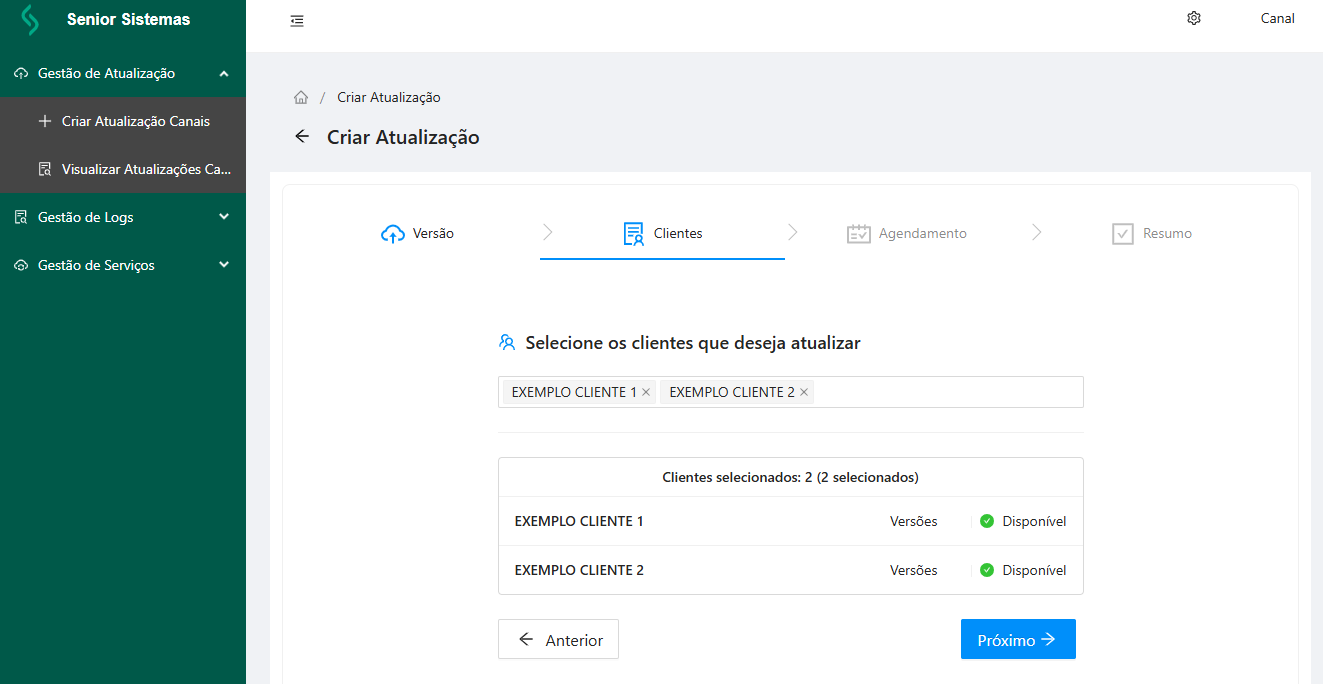The height and width of the screenshot is (684, 1323).
Task: Click the Próximo button
Action: [x=1017, y=640]
